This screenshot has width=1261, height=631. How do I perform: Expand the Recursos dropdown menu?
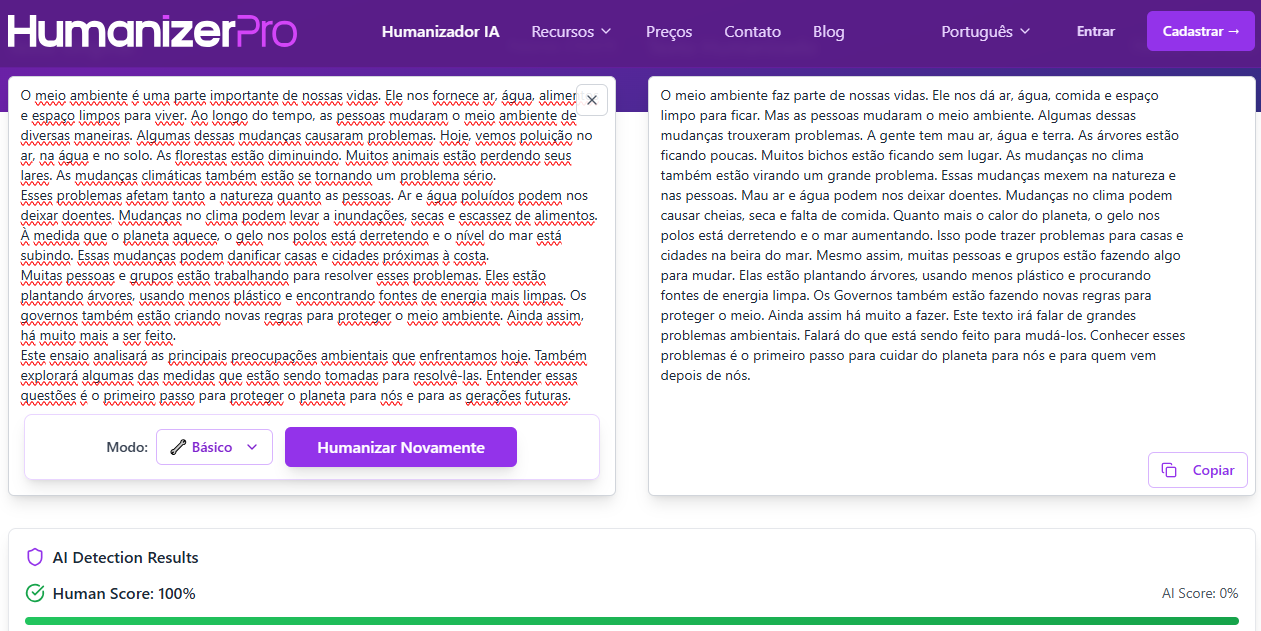click(x=571, y=32)
